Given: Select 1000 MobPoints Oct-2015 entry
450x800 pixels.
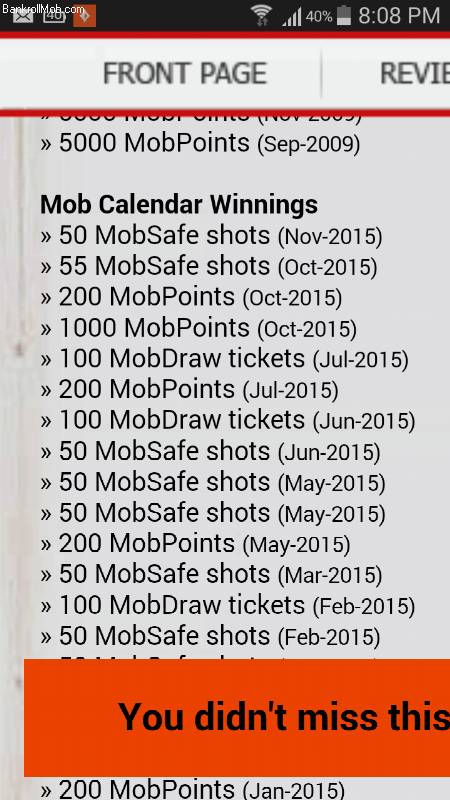Looking at the screenshot, I should [198, 328].
